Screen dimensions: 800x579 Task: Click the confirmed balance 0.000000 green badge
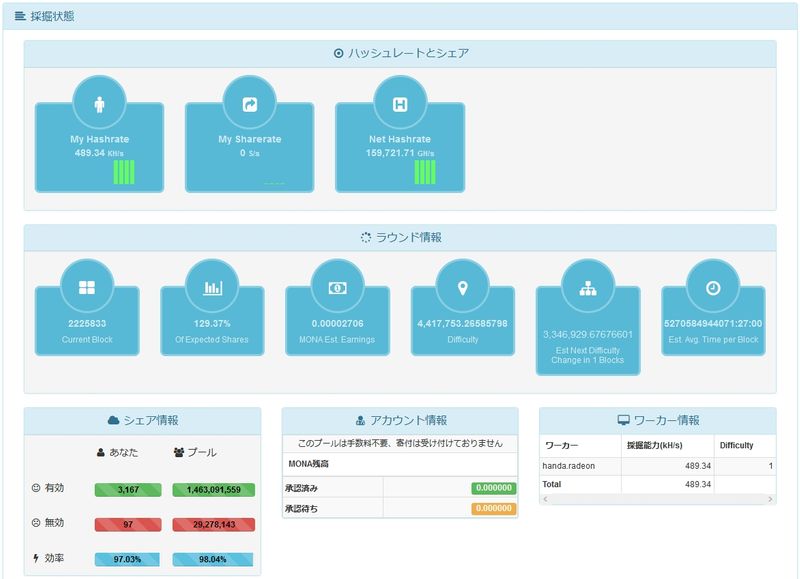pyautogui.click(x=493, y=488)
